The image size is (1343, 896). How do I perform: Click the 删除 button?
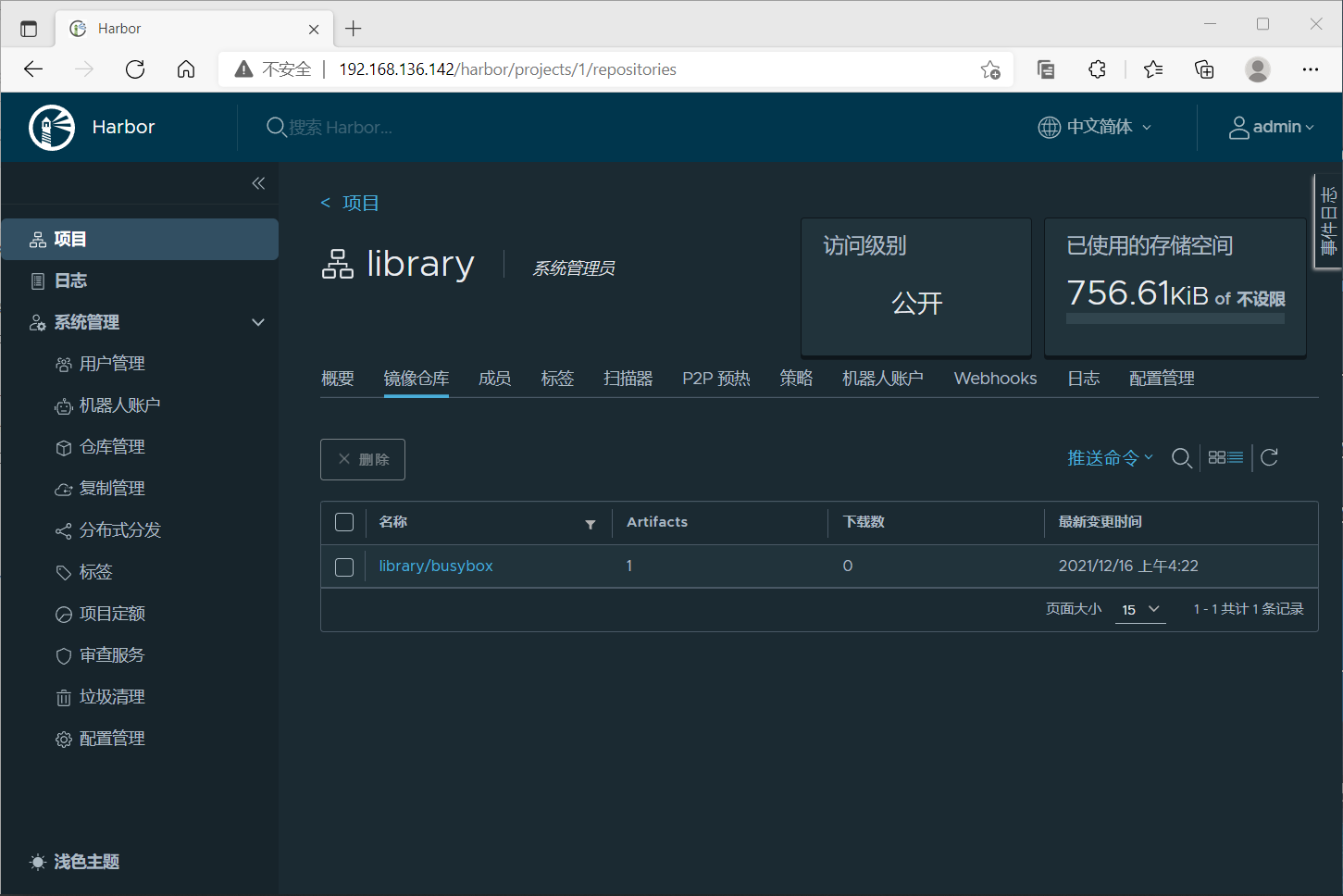point(363,459)
